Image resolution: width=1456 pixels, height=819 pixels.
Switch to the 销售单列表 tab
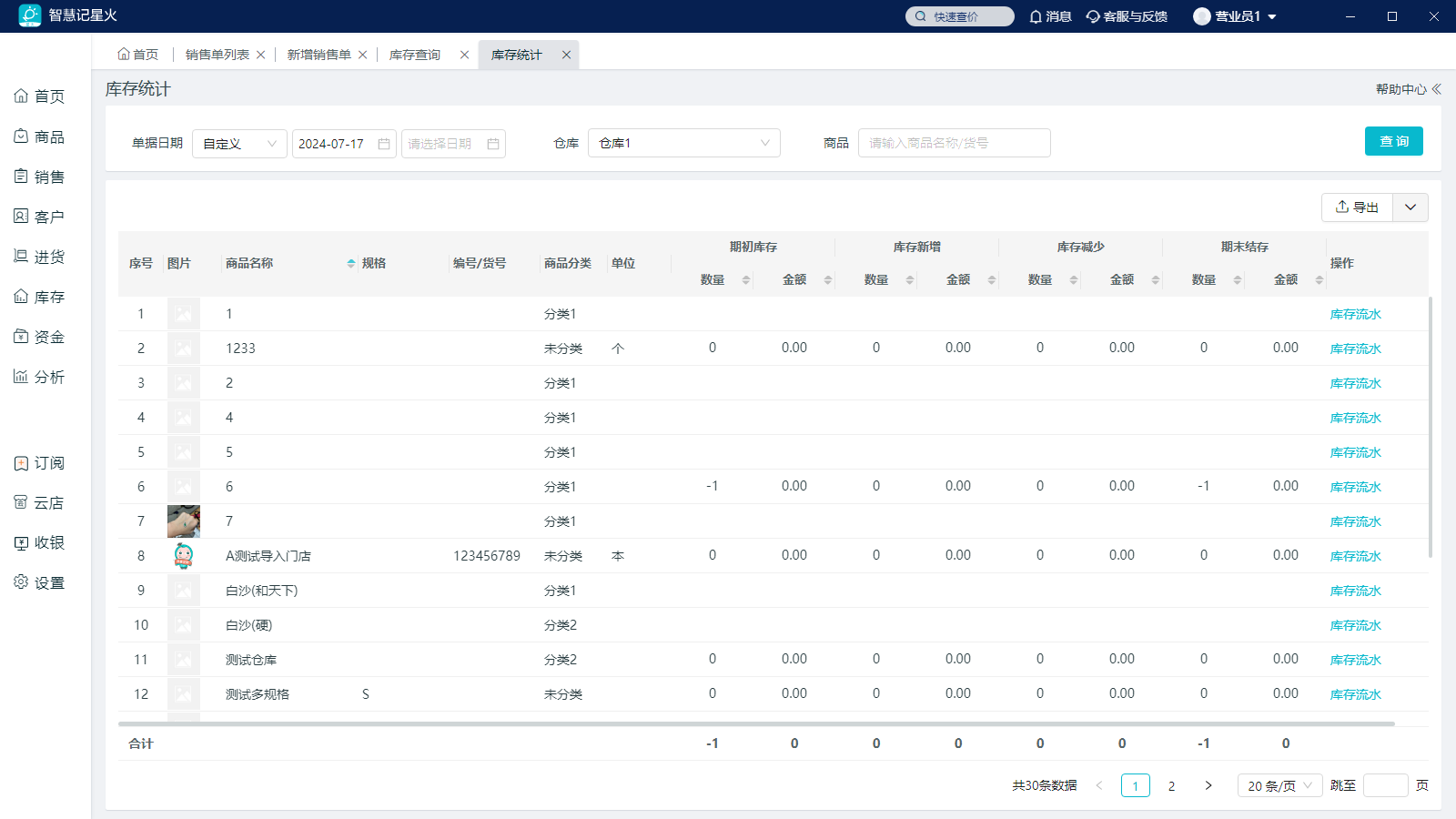point(217,55)
